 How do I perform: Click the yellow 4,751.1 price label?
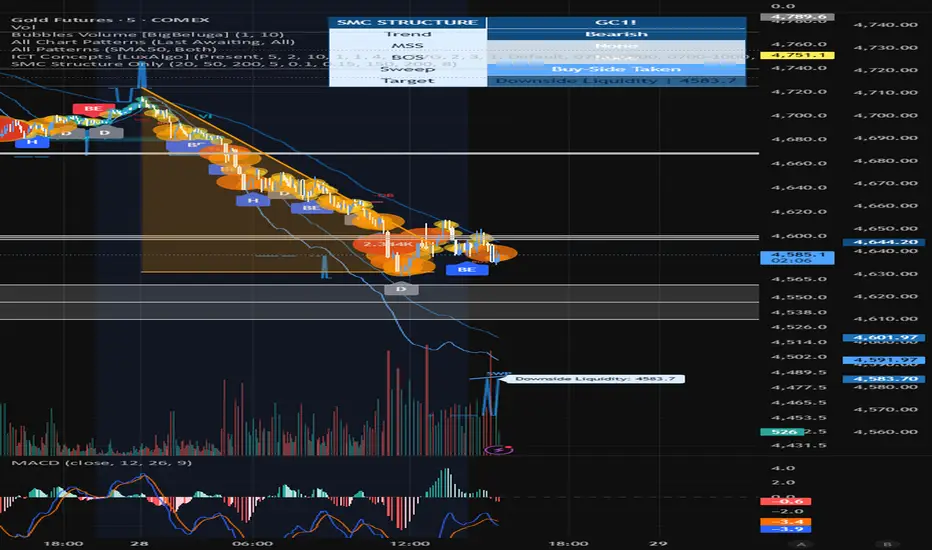797,55
